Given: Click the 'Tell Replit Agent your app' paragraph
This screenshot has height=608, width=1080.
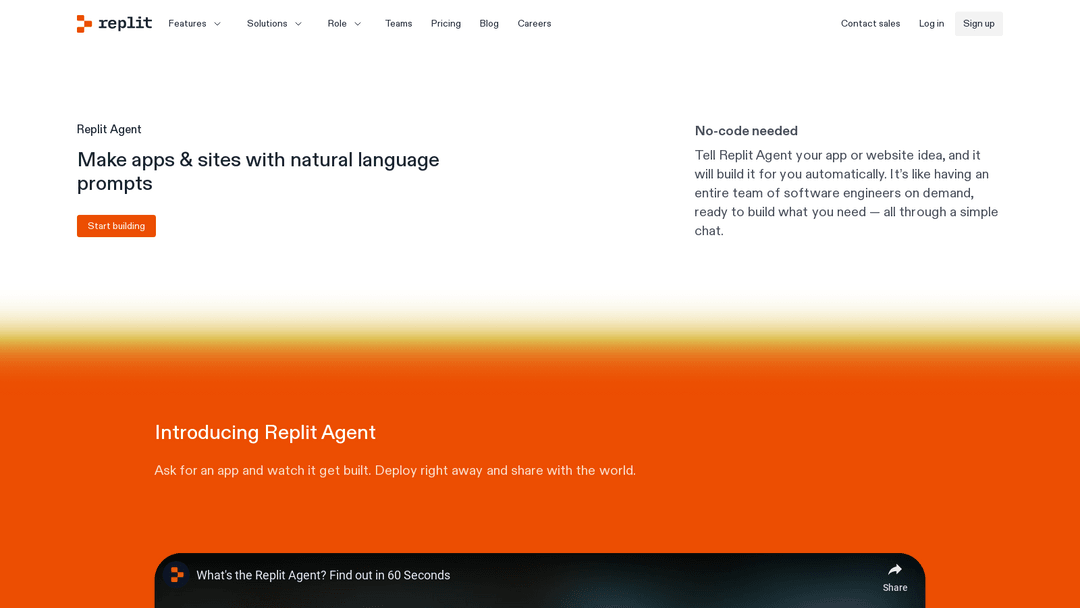Looking at the screenshot, I should (x=847, y=193).
